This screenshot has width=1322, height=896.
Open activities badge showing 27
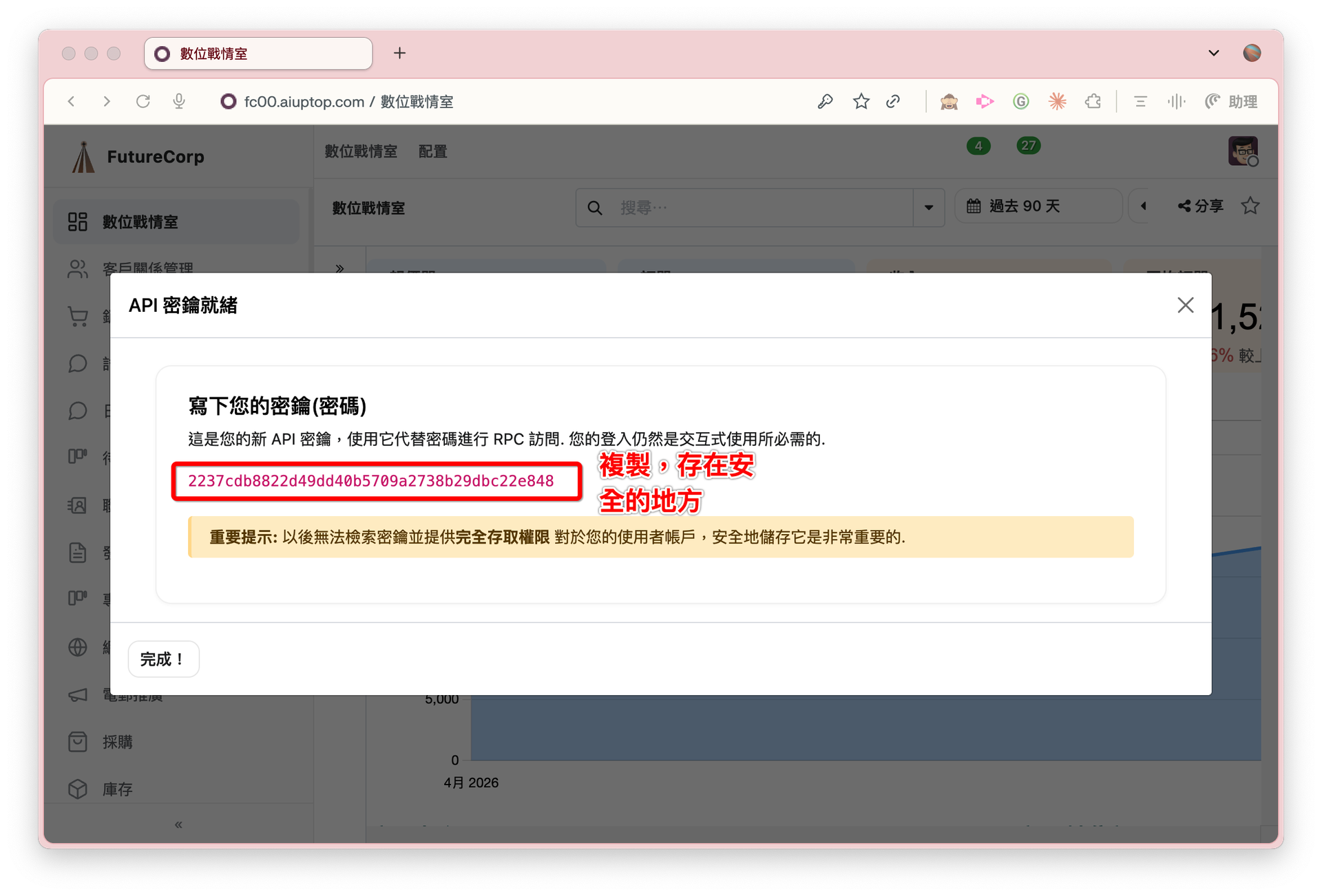click(1028, 145)
